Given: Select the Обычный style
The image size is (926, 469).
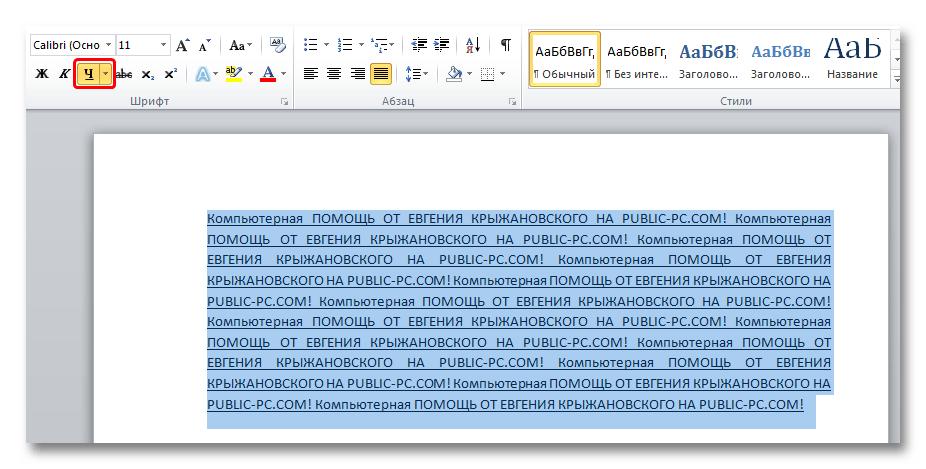Looking at the screenshot, I should point(565,60).
